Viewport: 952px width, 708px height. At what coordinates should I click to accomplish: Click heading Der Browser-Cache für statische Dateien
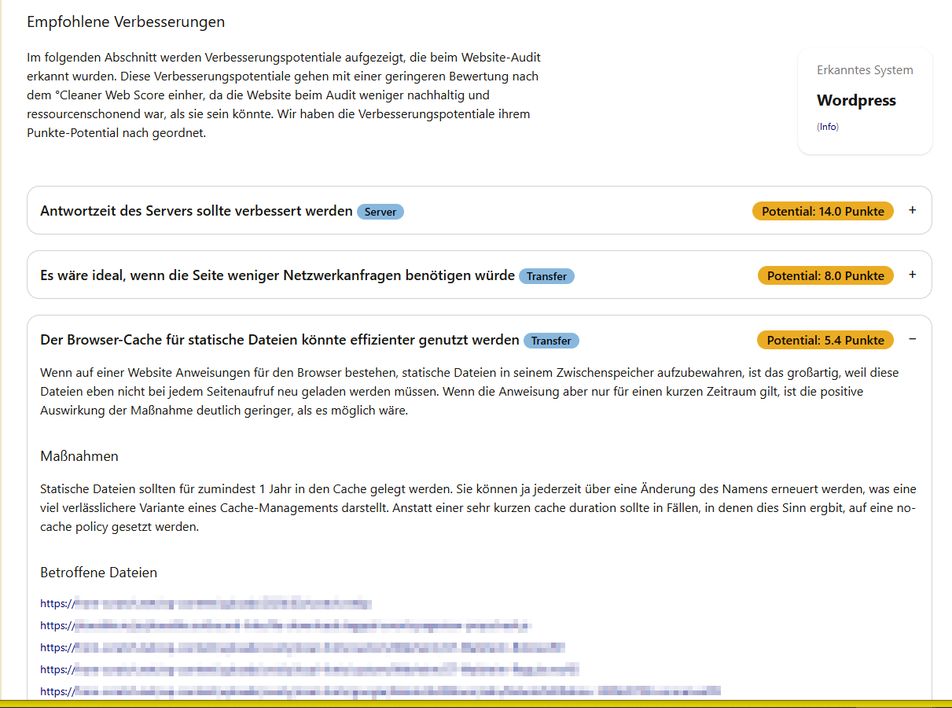280,339
